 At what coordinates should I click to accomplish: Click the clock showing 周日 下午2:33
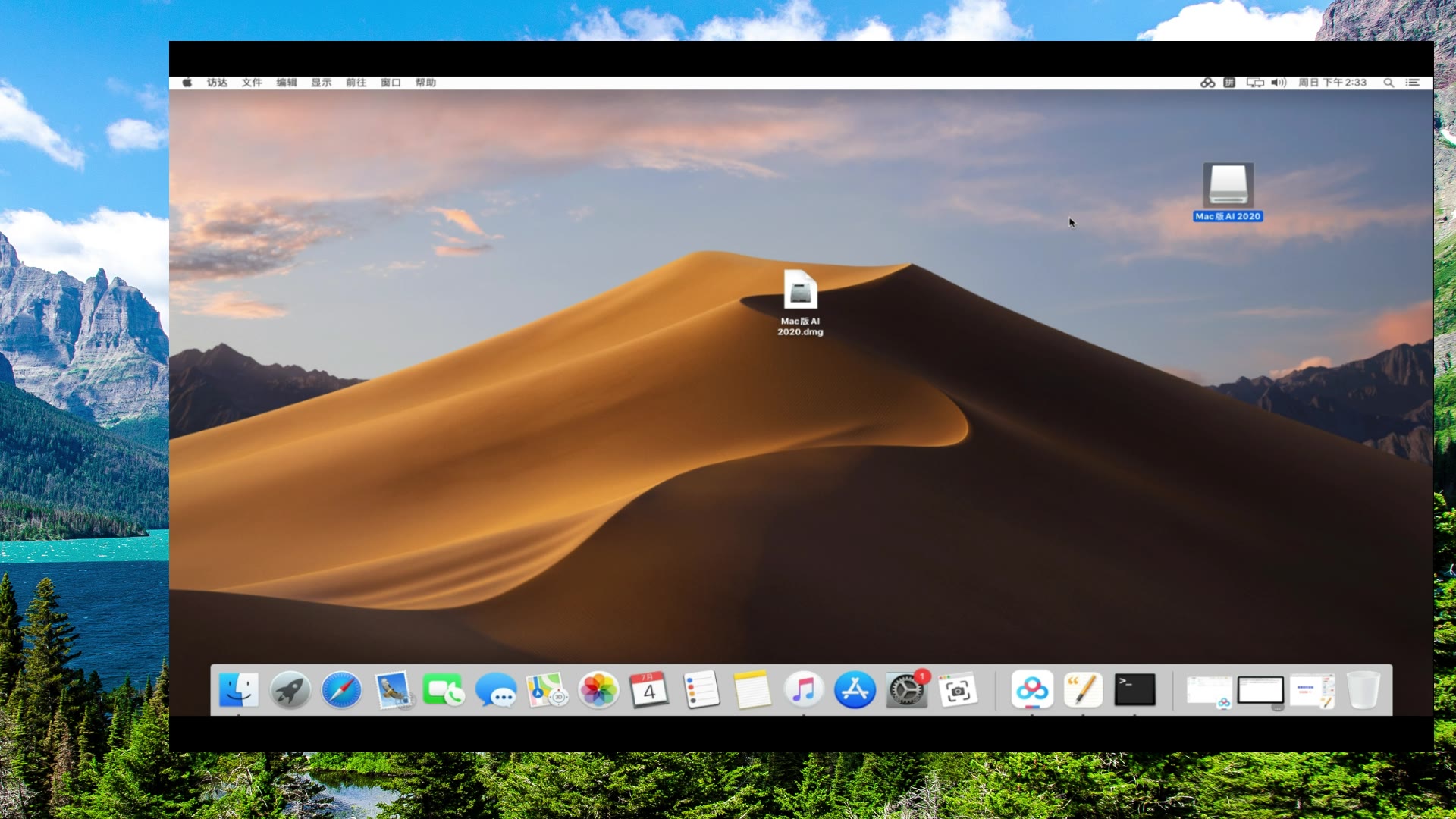click(x=1332, y=83)
